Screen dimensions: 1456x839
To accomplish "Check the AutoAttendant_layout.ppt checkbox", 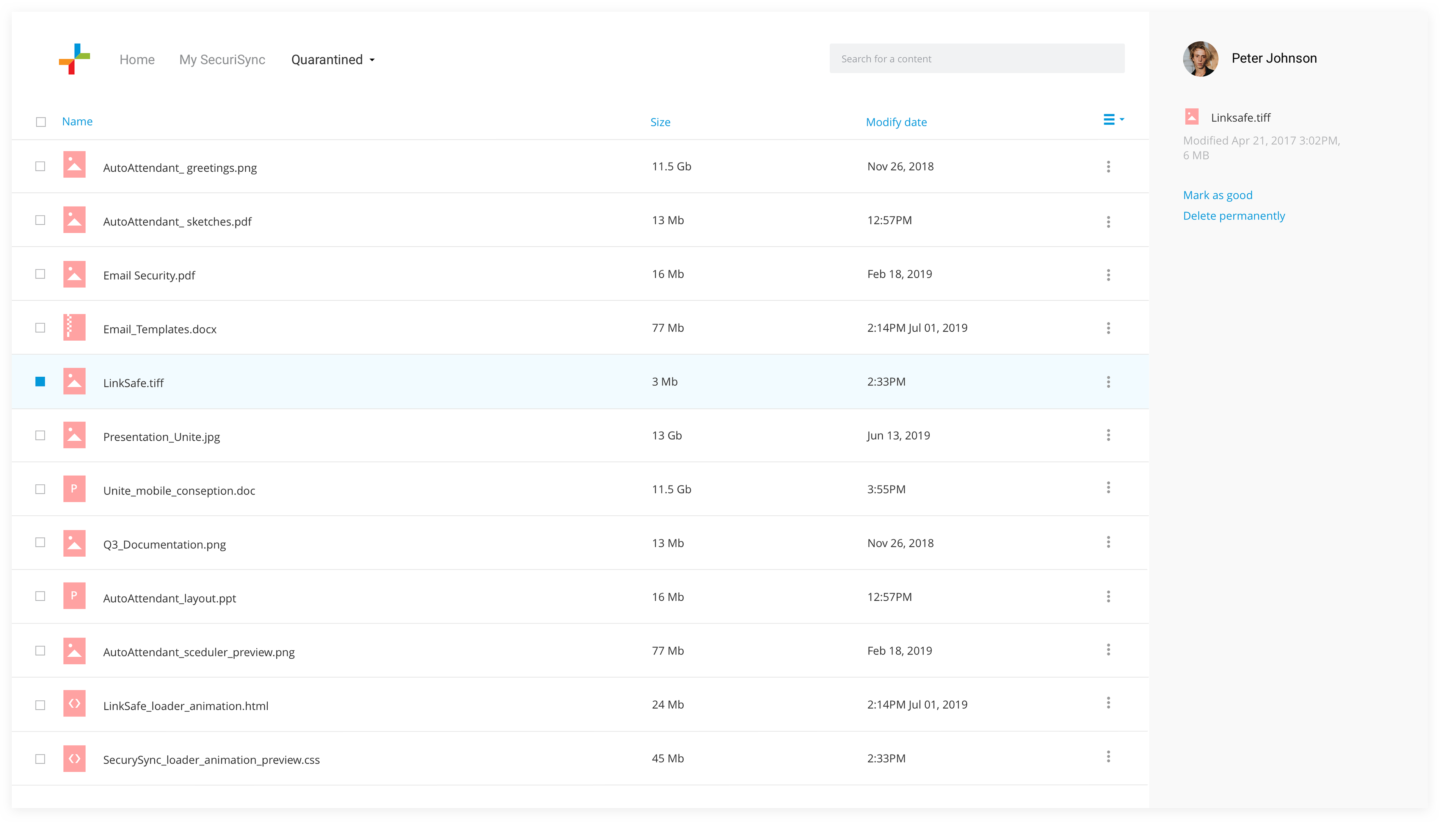I will point(40,596).
